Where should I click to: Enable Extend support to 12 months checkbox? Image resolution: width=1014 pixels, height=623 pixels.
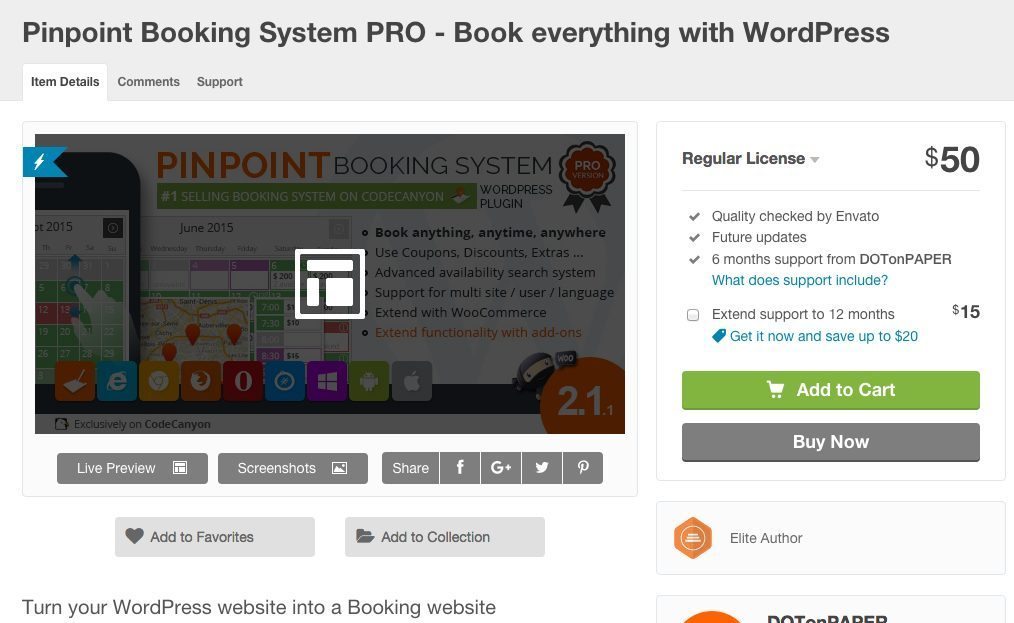[x=693, y=315]
